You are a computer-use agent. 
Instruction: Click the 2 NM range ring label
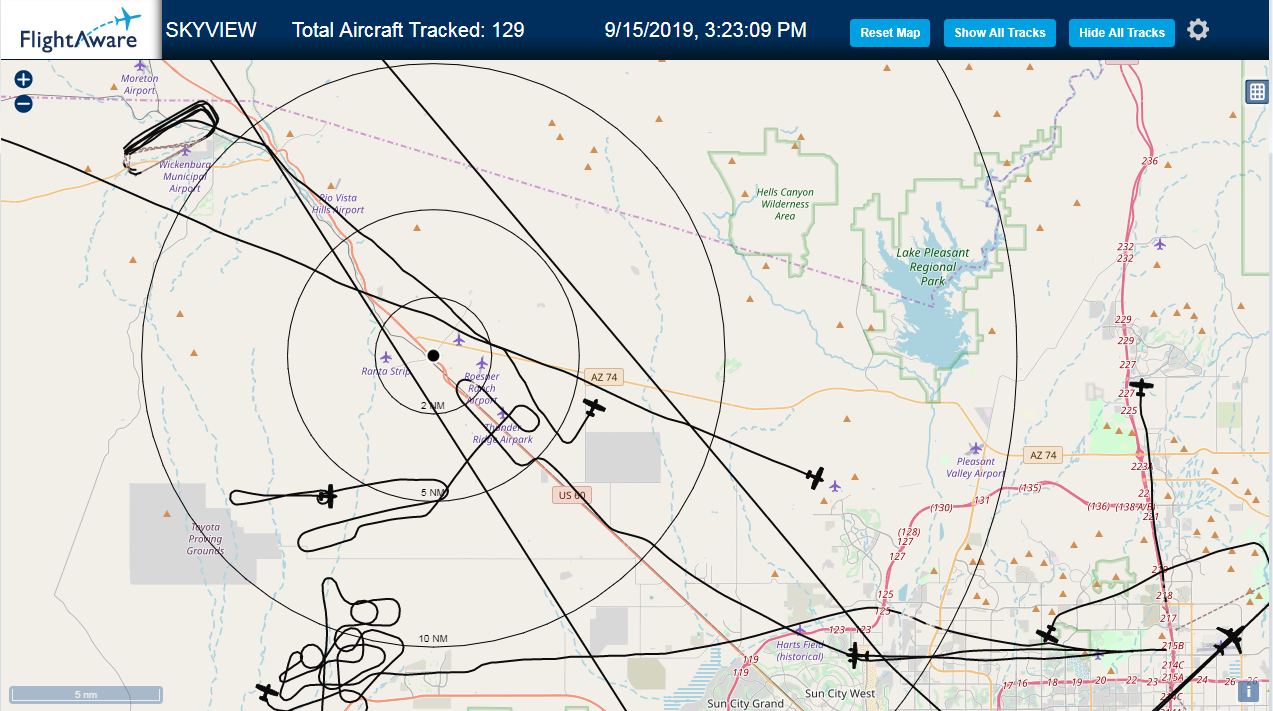click(432, 406)
